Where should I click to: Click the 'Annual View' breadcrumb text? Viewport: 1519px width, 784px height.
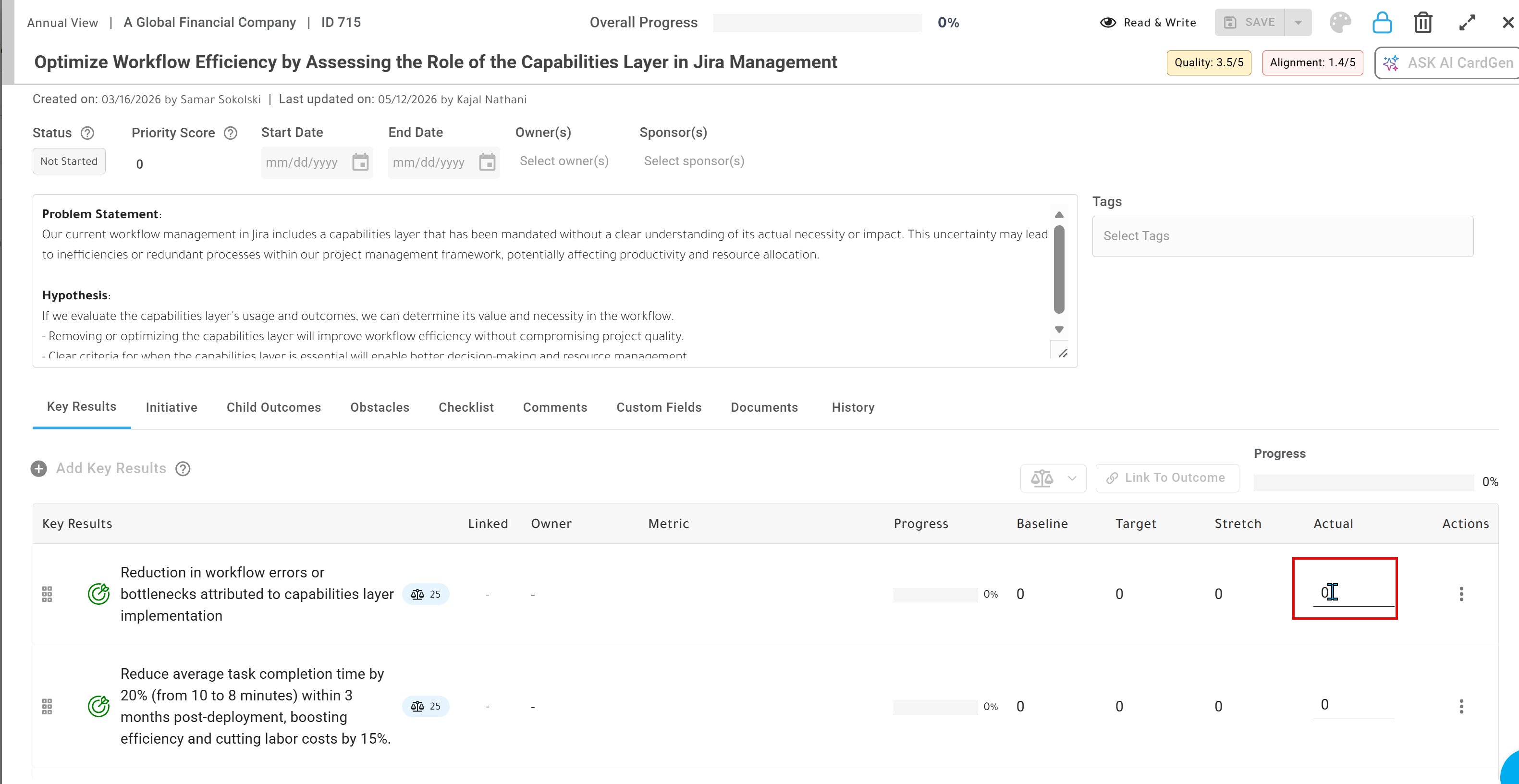[62, 23]
